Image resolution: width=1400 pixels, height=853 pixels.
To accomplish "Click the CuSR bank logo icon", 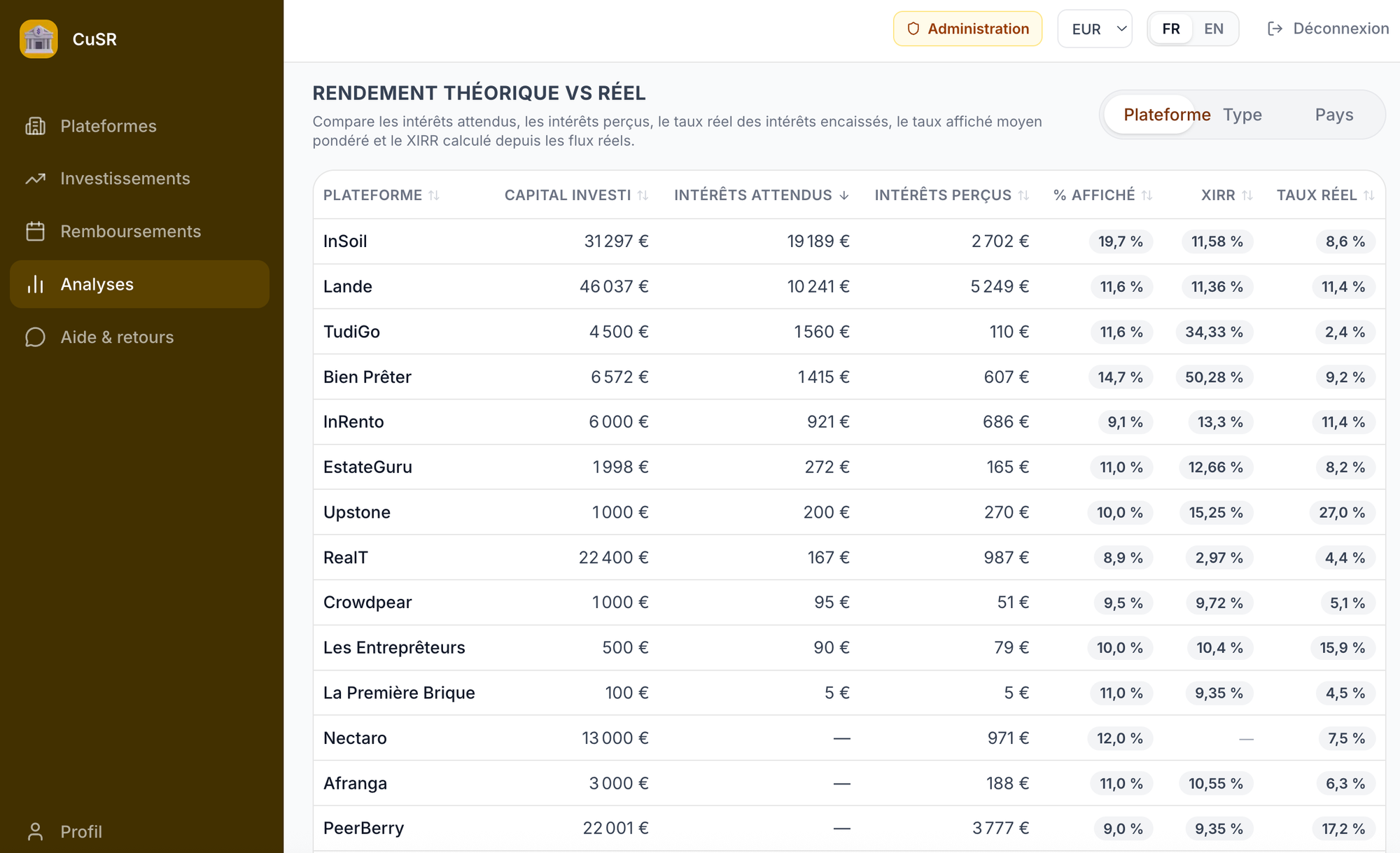I will [38, 38].
